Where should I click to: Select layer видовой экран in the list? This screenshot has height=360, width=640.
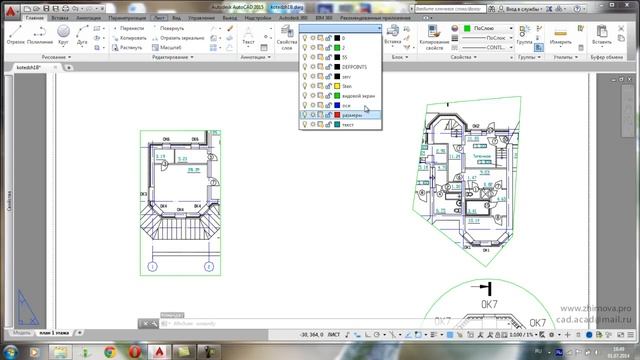pos(340,96)
